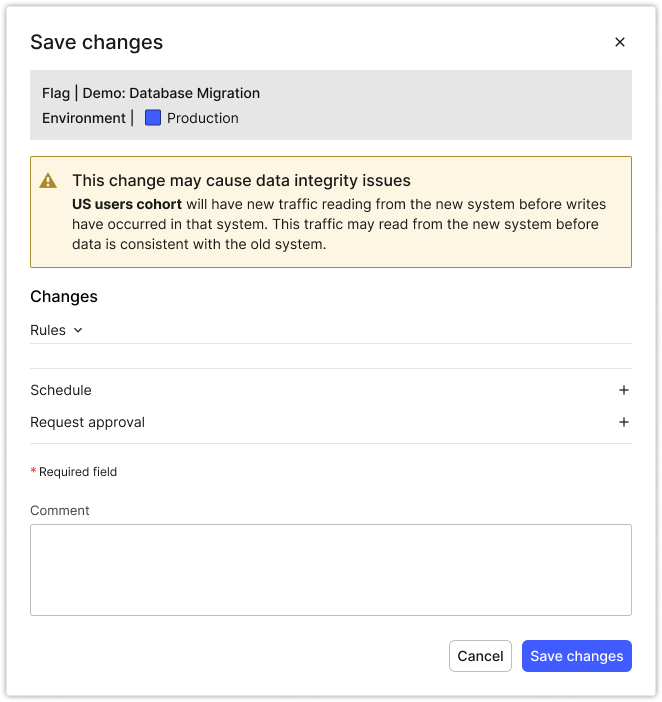Expand the Rules chevron
Image resolution: width=662 pixels, height=702 pixels.
[x=78, y=330]
